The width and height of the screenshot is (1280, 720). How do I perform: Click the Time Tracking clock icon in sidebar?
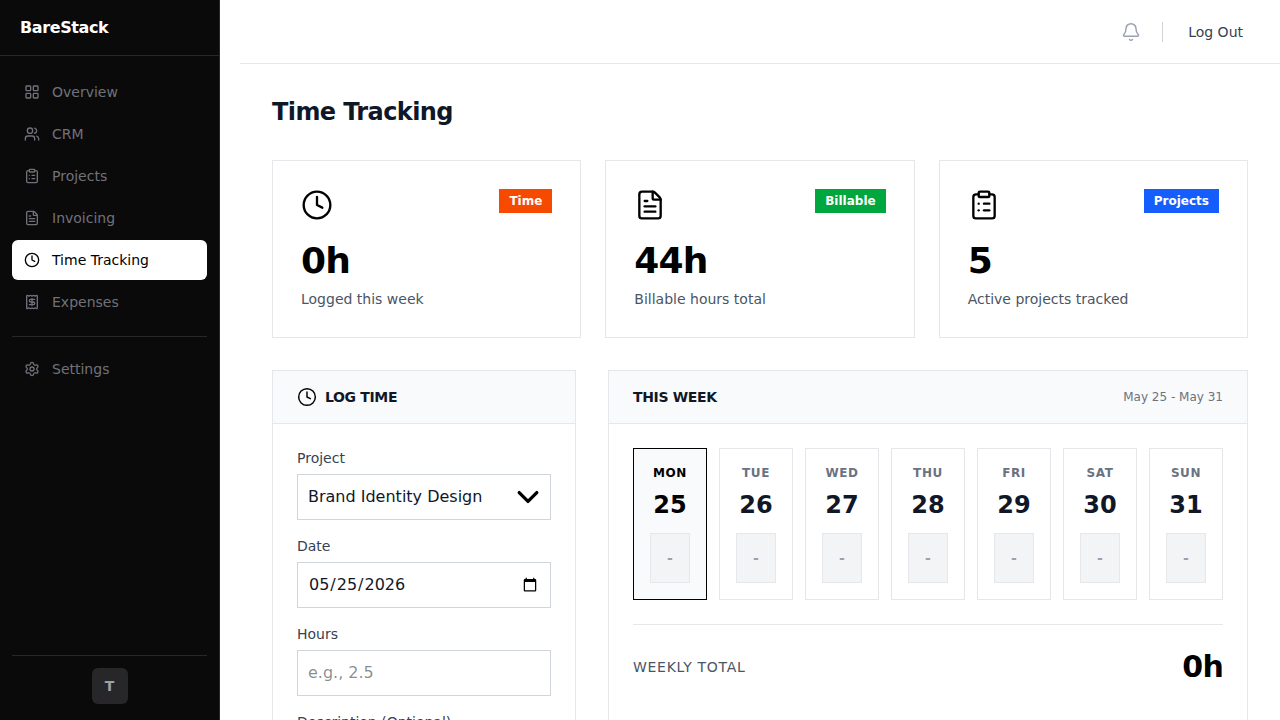coord(32,260)
